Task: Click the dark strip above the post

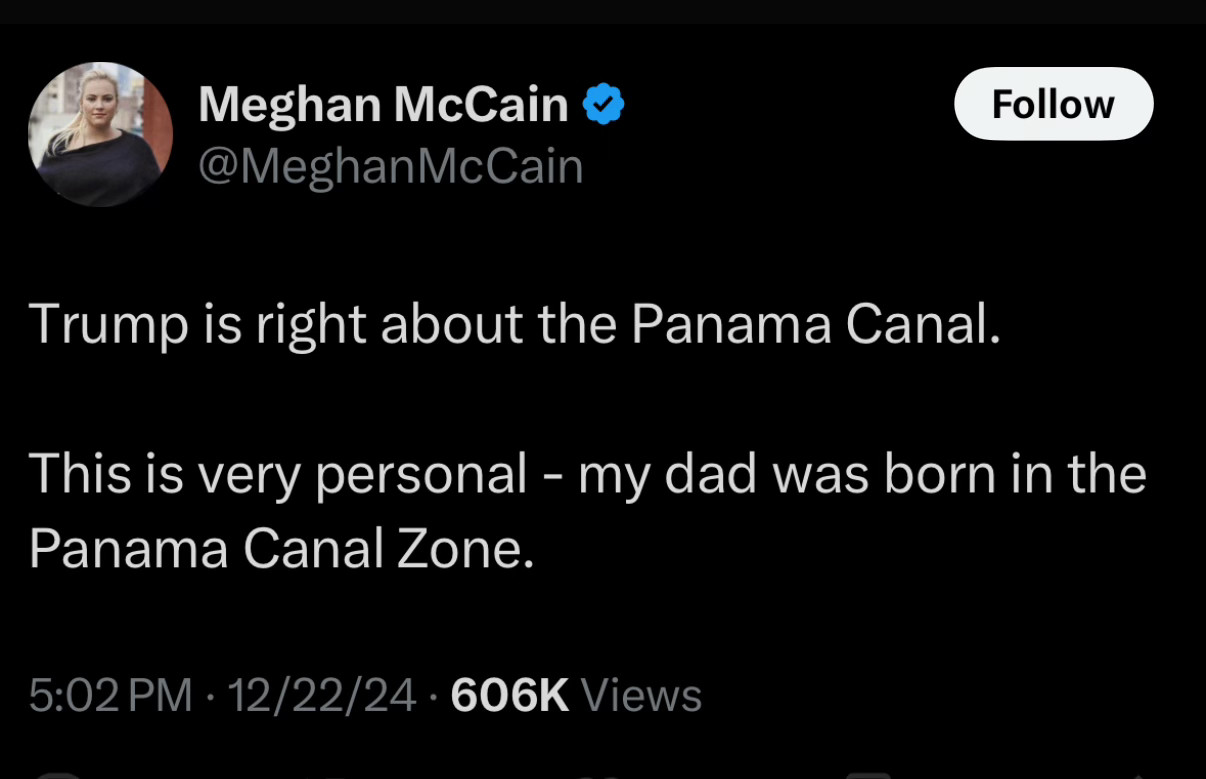Action: pos(603,11)
